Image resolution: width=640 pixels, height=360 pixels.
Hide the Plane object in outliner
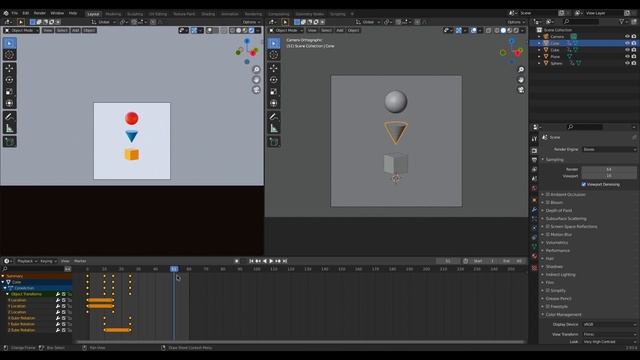(x=627, y=56)
